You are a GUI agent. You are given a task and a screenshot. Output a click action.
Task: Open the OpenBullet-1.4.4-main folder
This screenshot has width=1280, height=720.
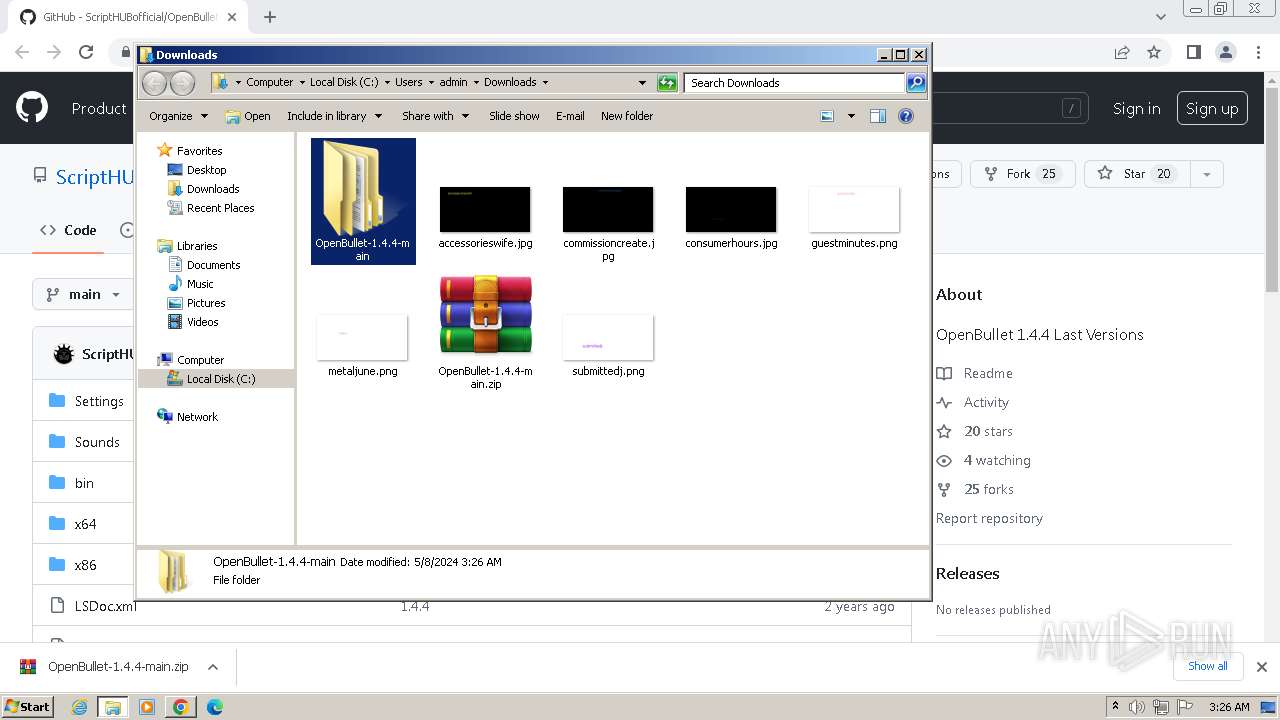363,201
